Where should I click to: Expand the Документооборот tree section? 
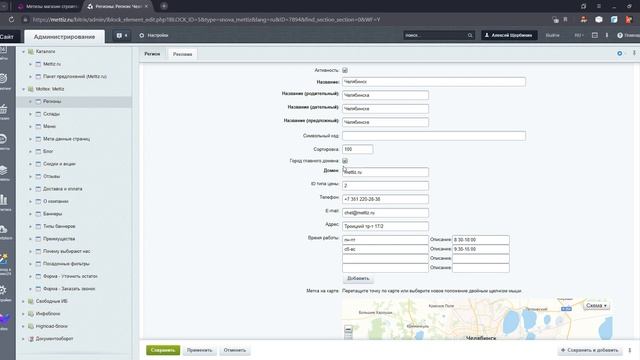click(x=23, y=339)
